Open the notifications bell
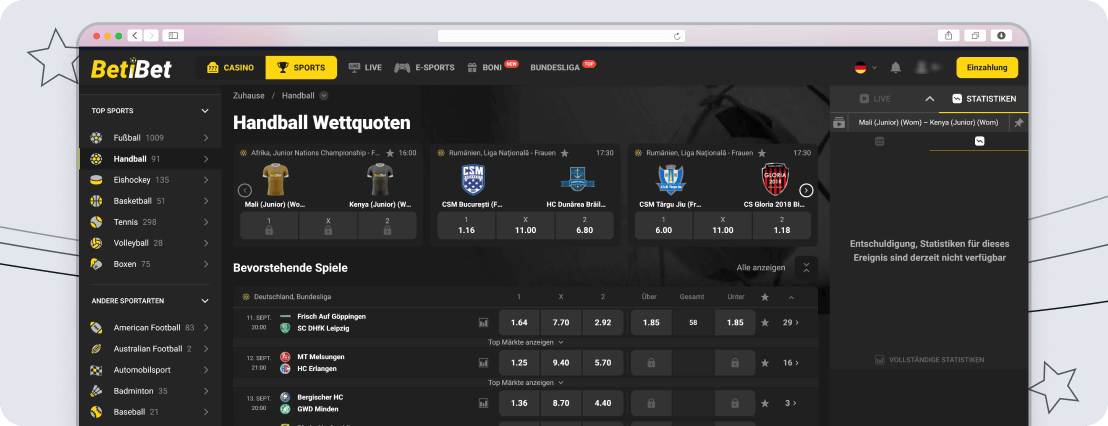The image size is (1108, 426). point(896,68)
